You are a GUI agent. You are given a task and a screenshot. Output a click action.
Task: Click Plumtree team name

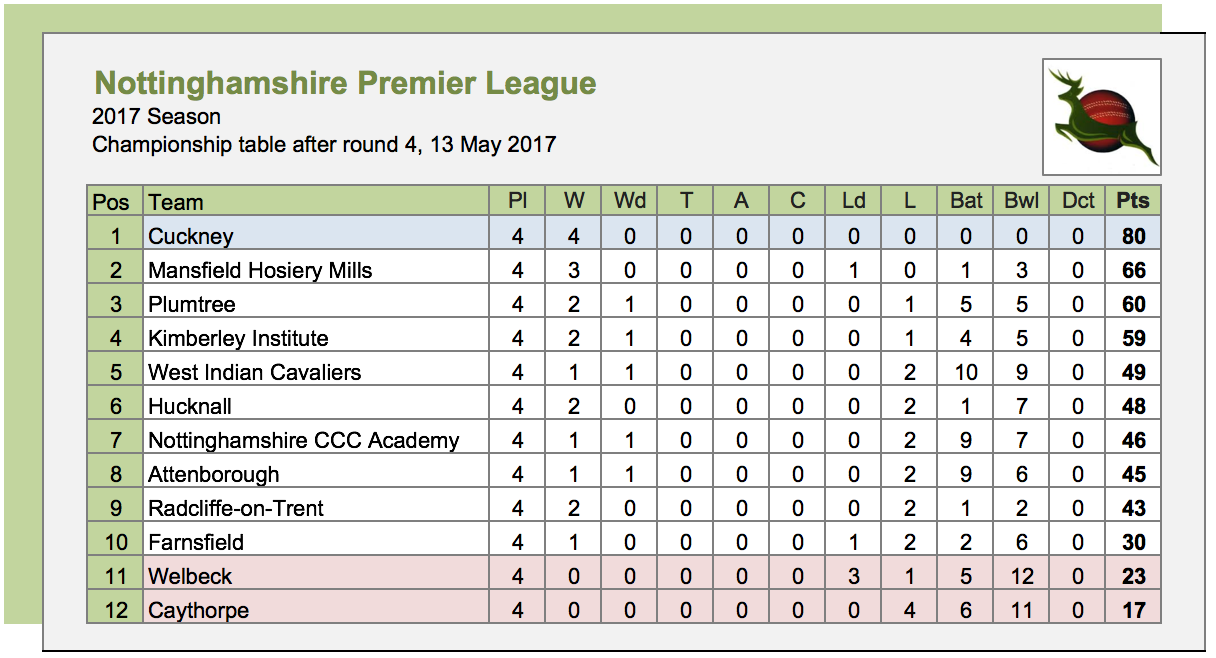coord(192,304)
